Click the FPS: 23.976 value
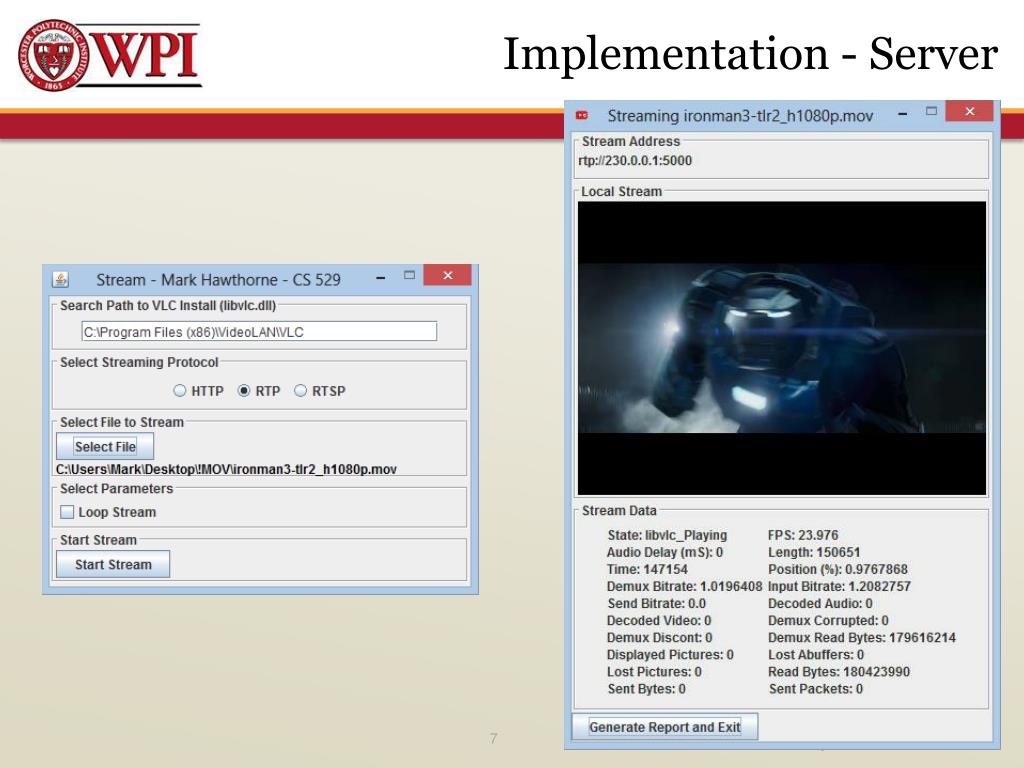The width and height of the screenshot is (1024, 768). [803, 535]
